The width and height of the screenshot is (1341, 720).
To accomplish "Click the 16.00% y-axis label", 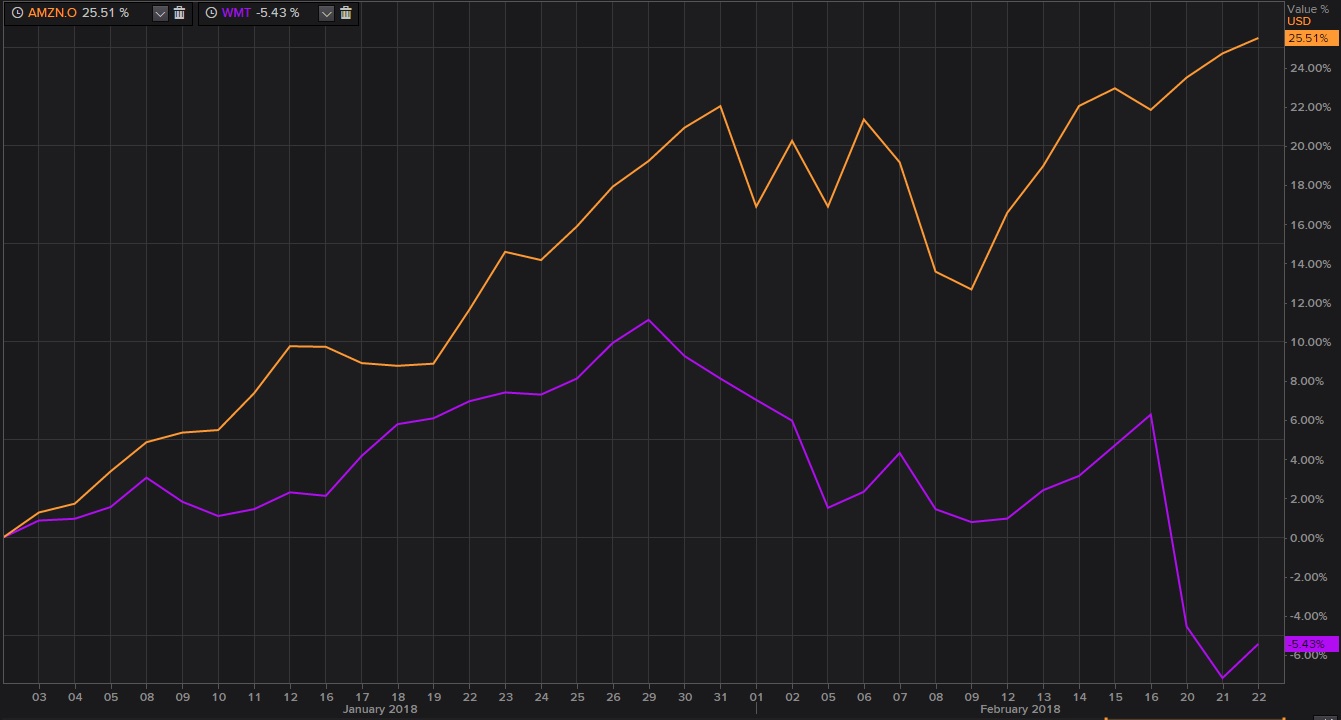I will pos(1309,225).
